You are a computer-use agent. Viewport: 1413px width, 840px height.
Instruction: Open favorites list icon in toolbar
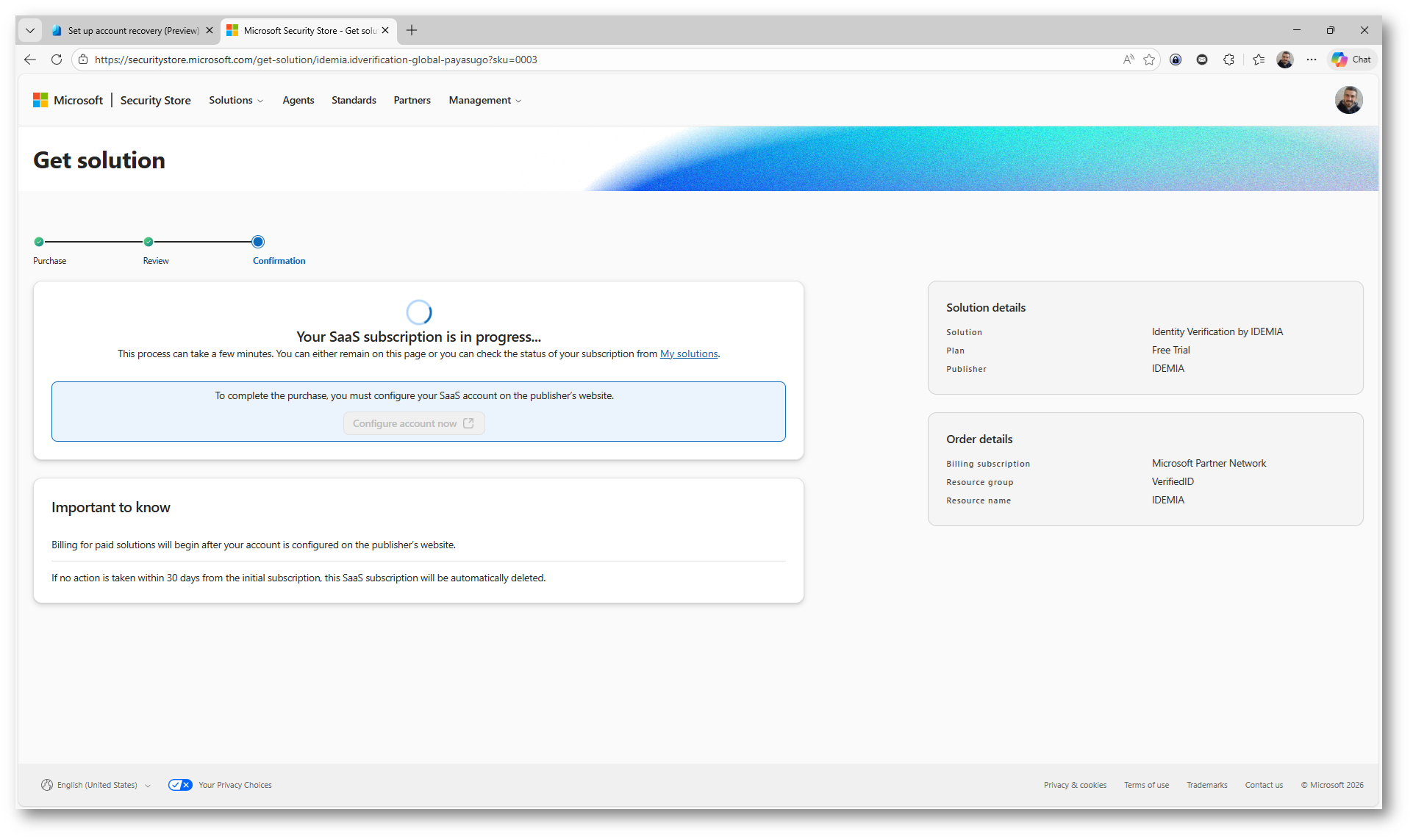1259,60
